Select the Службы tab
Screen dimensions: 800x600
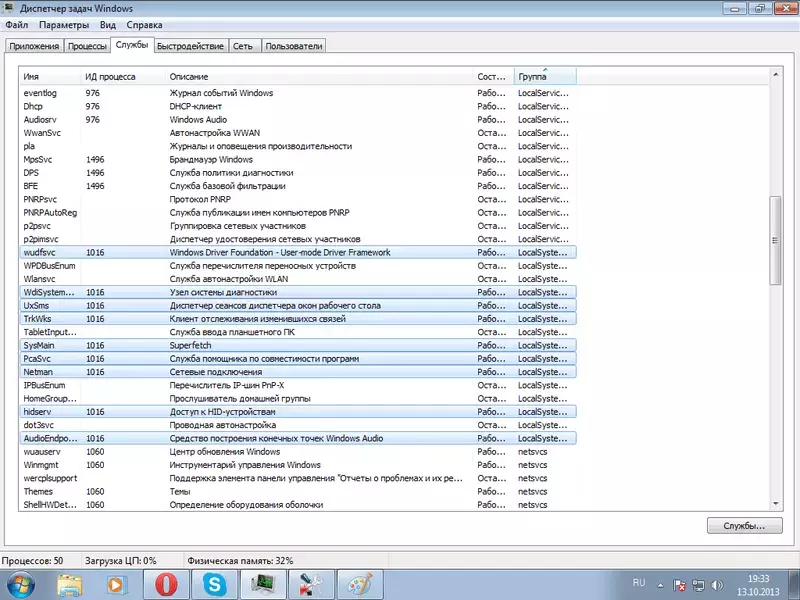[132, 44]
